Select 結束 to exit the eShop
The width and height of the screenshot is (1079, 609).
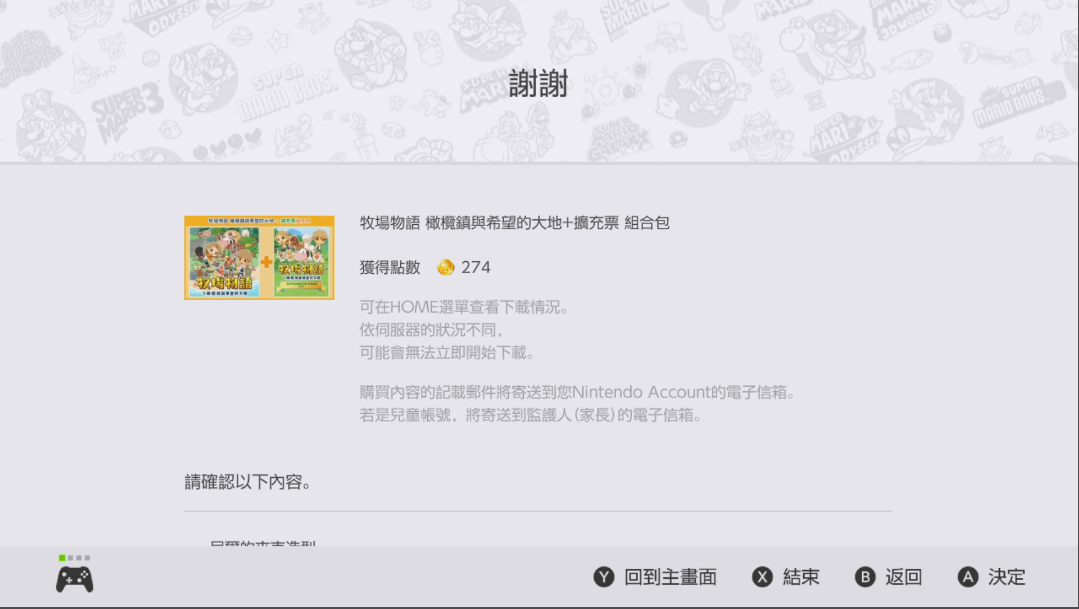(801, 577)
